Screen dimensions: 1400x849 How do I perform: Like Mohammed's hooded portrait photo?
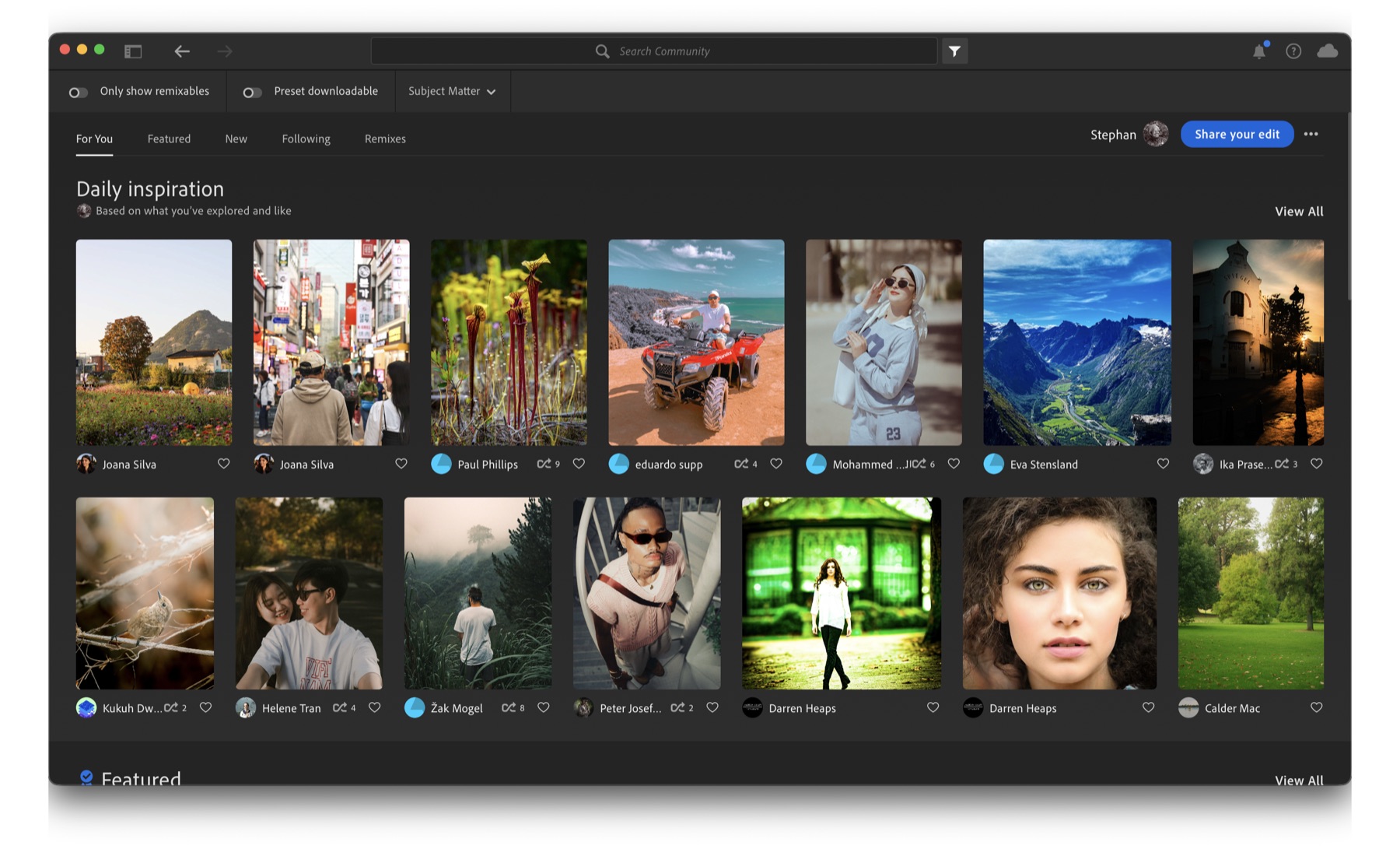pos(954,464)
